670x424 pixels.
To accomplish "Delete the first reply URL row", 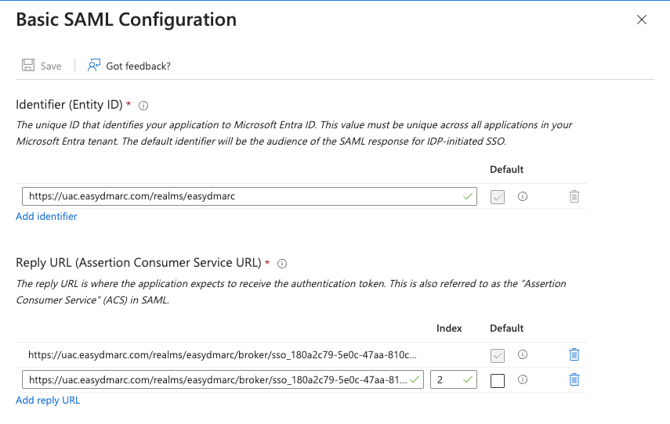I will 574,354.
